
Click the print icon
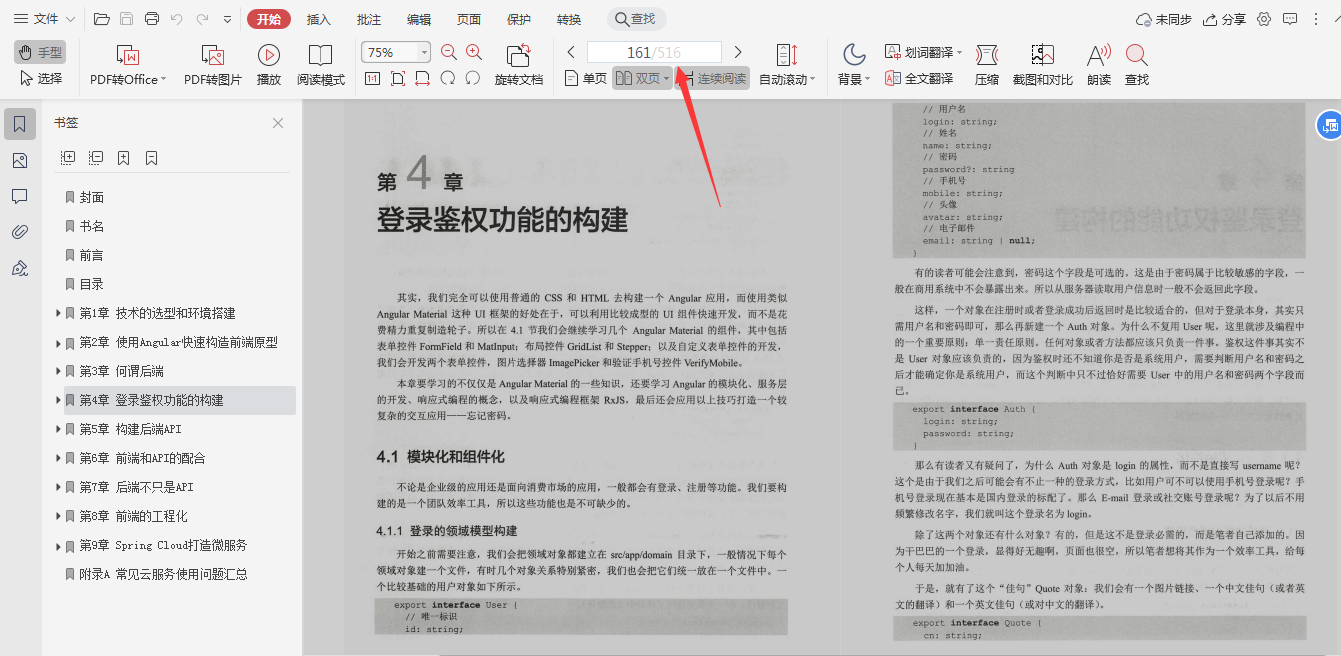click(x=152, y=19)
